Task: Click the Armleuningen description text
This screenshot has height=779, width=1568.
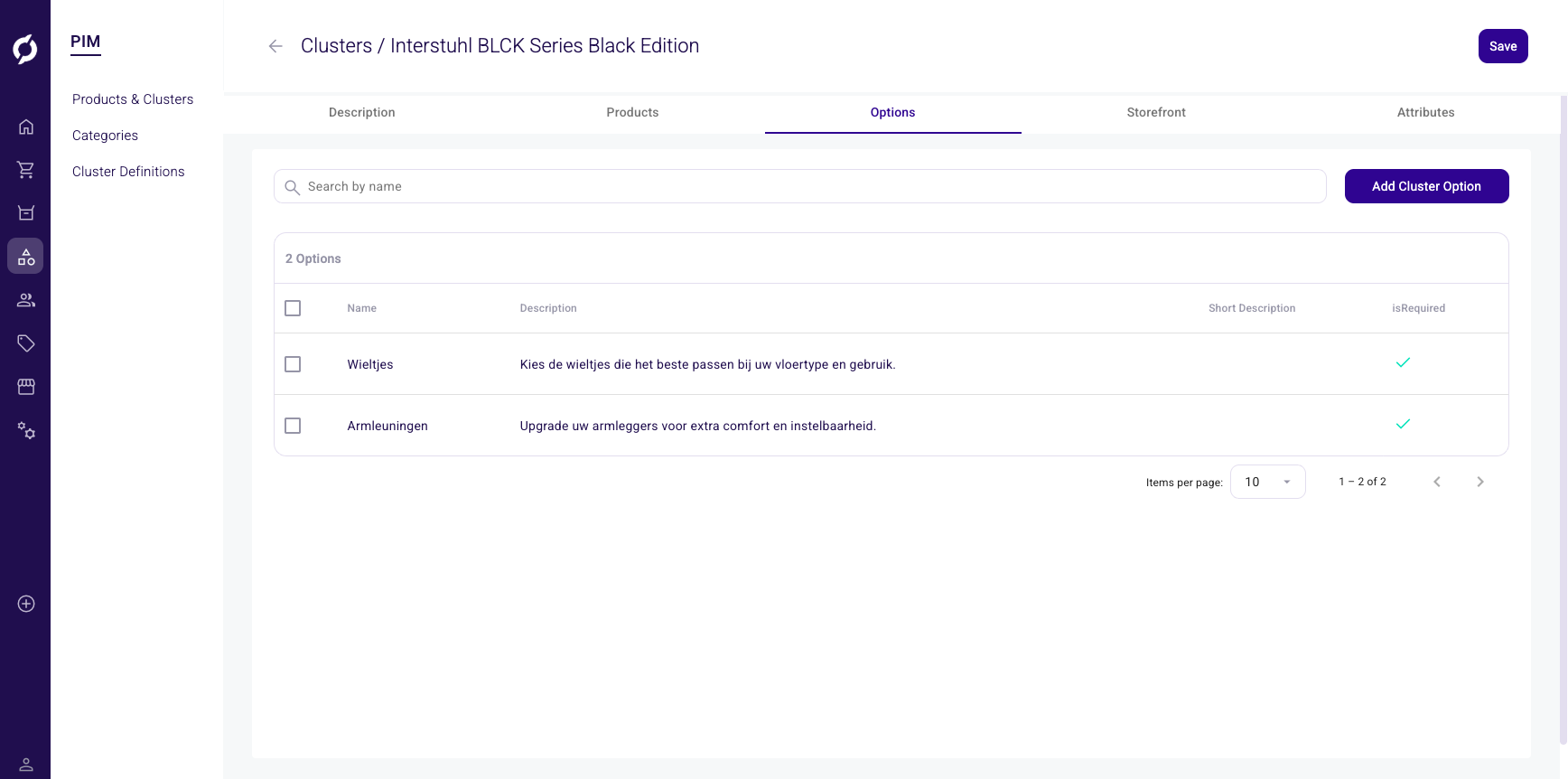Action: (x=698, y=426)
